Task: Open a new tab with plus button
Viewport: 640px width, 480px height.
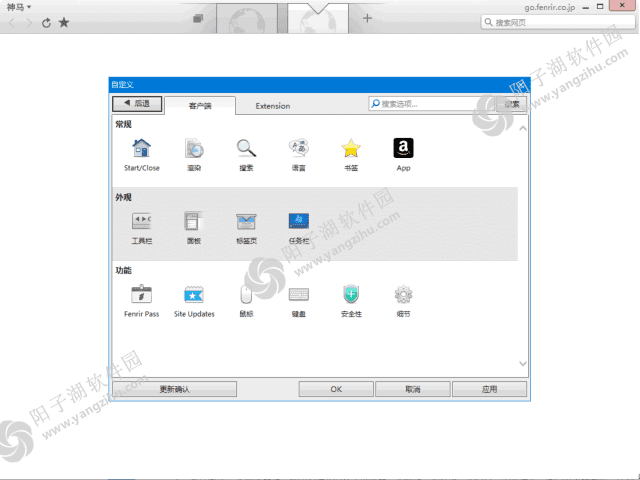Action: (x=367, y=18)
